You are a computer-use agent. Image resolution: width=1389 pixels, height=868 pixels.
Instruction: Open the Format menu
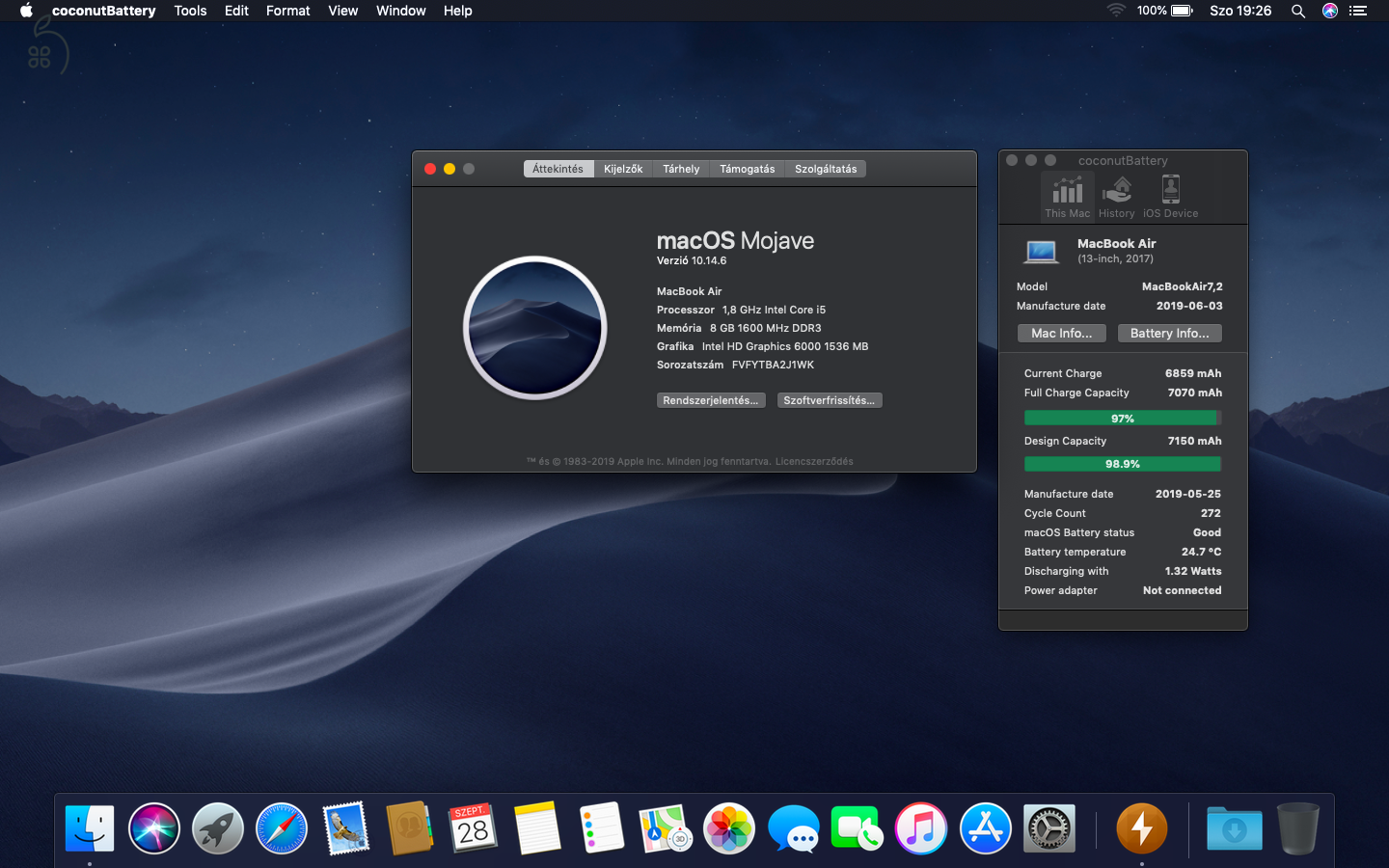(287, 11)
